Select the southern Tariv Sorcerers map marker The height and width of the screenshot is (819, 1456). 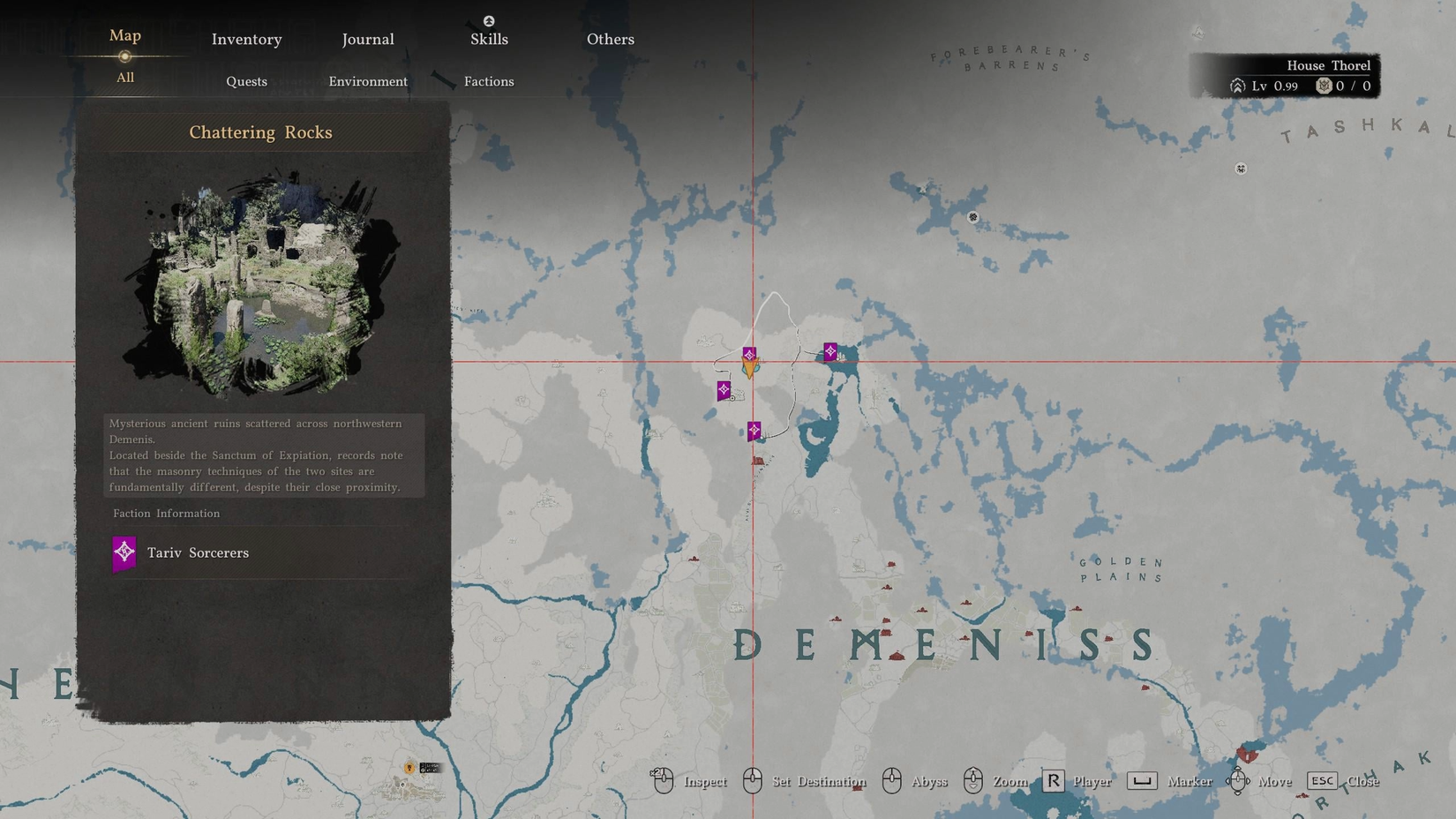coord(754,429)
